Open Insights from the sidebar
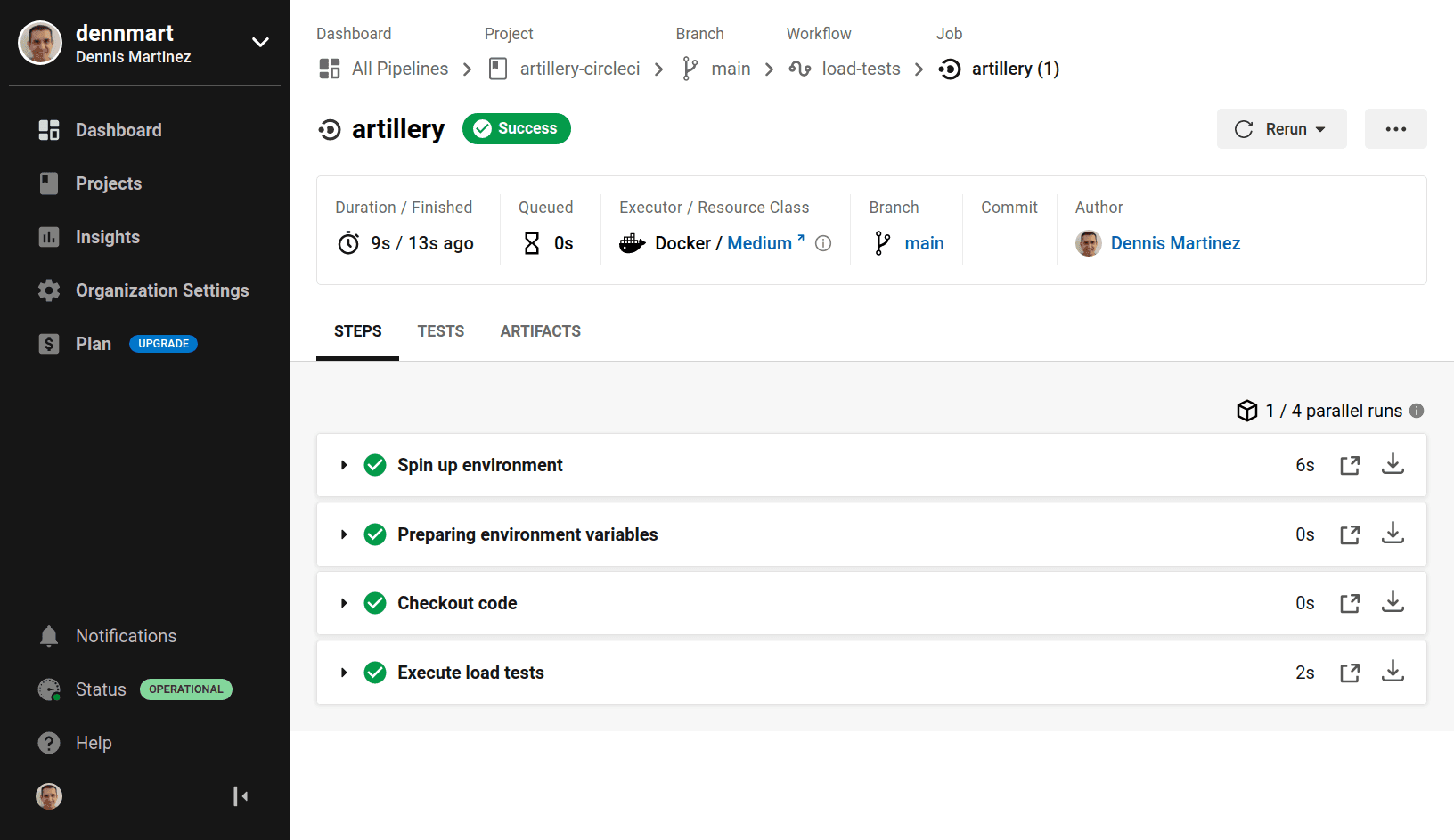 [107, 237]
